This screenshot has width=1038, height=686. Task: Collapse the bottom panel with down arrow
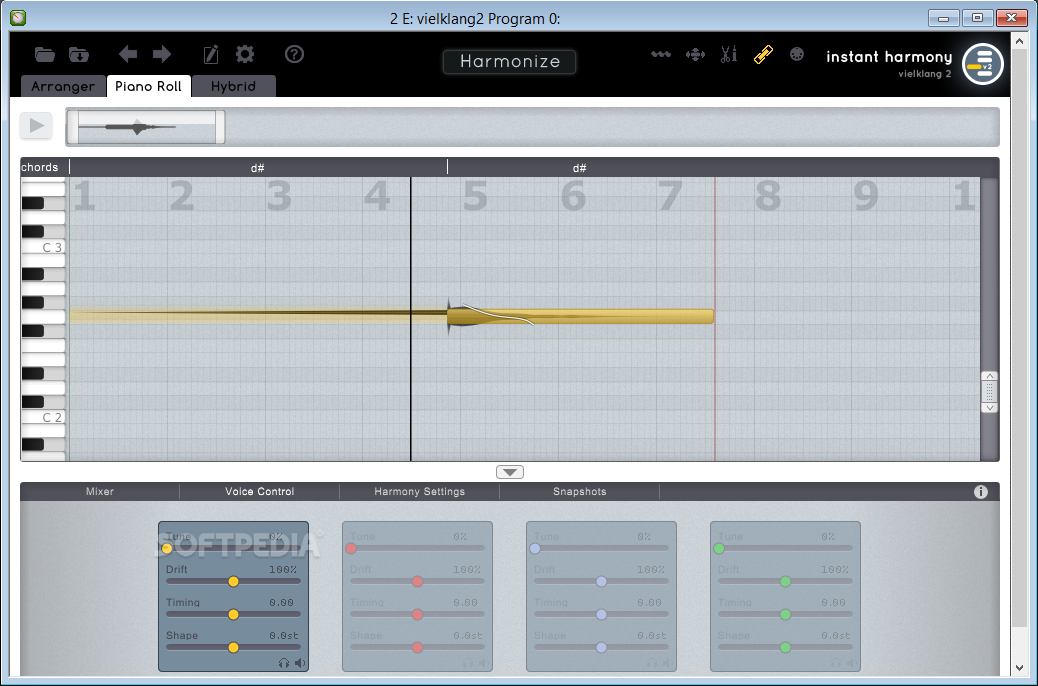[509, 472]
